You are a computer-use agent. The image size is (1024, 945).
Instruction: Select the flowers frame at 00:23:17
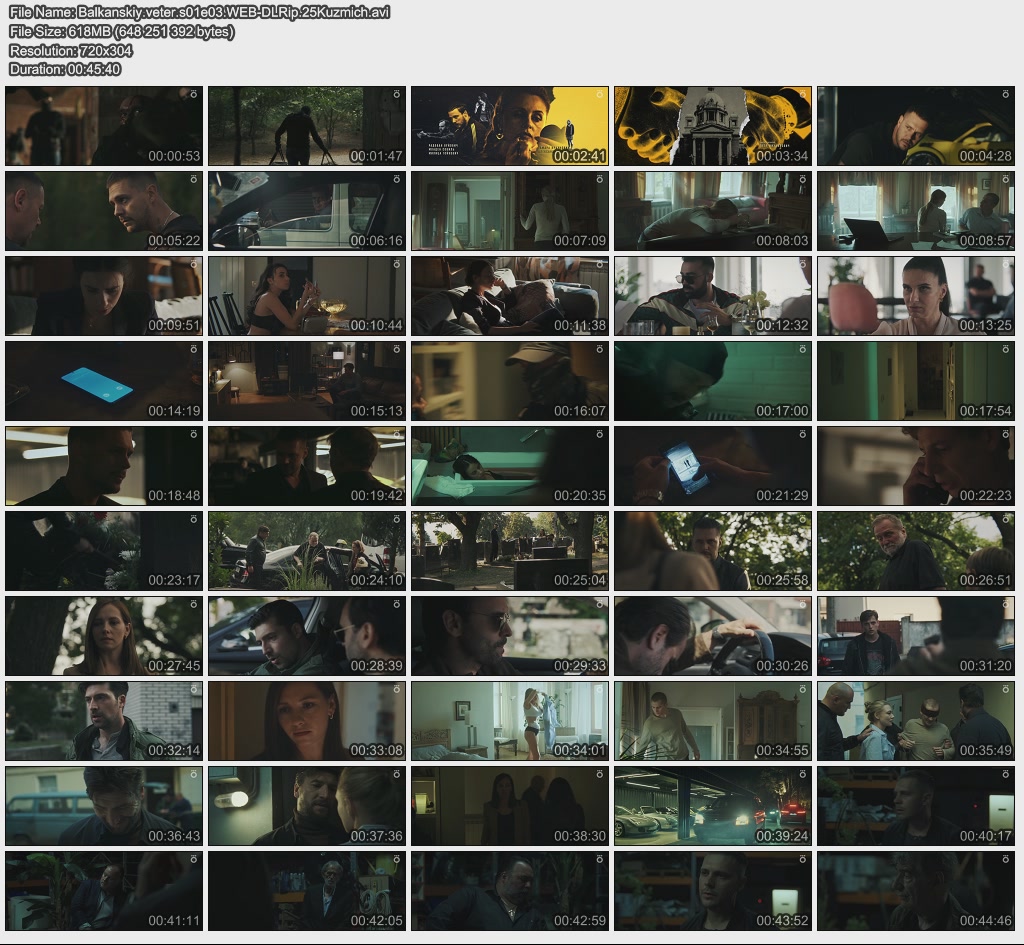[104, 551]
